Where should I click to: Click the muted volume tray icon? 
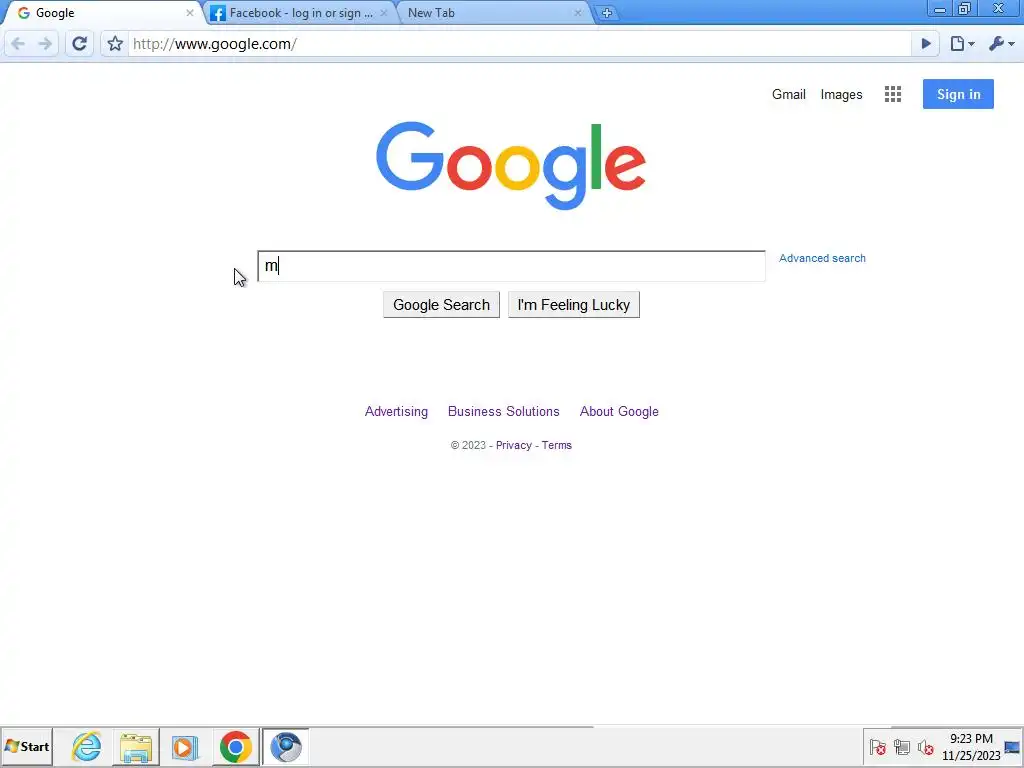[925, 747]
